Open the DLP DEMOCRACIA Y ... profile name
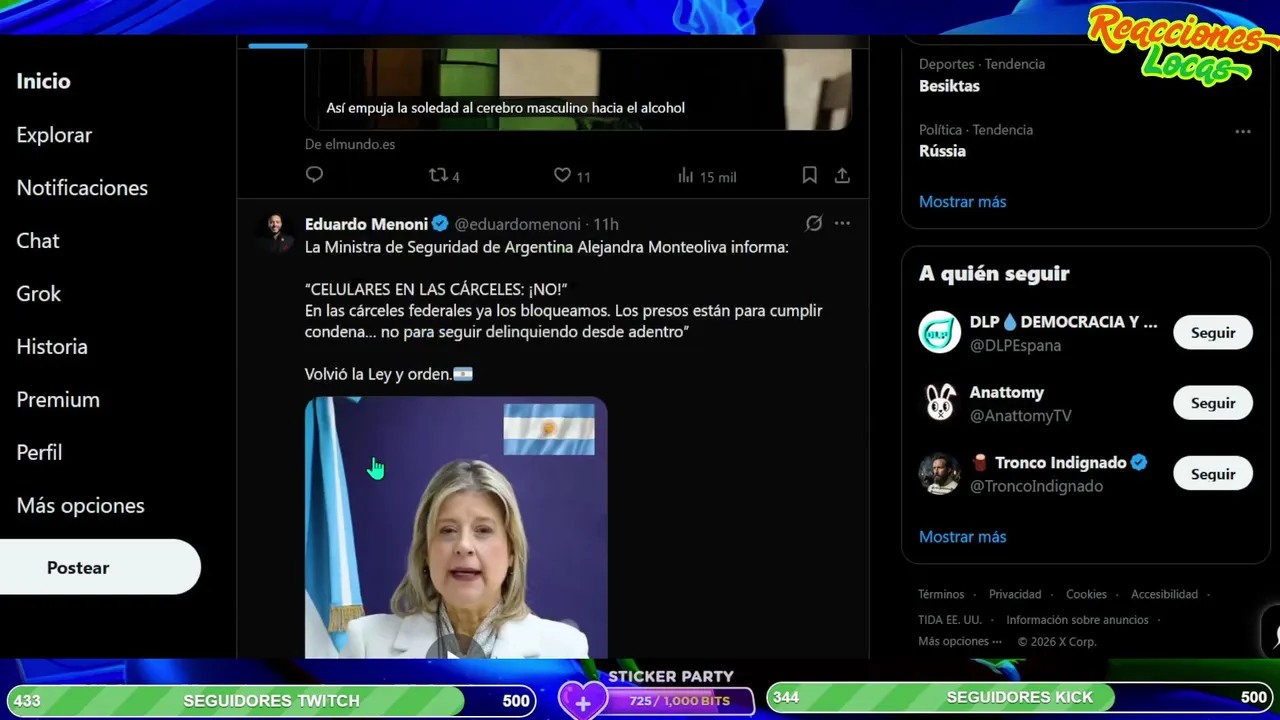Screen dimensions: 1280x720 point(1063,322)
